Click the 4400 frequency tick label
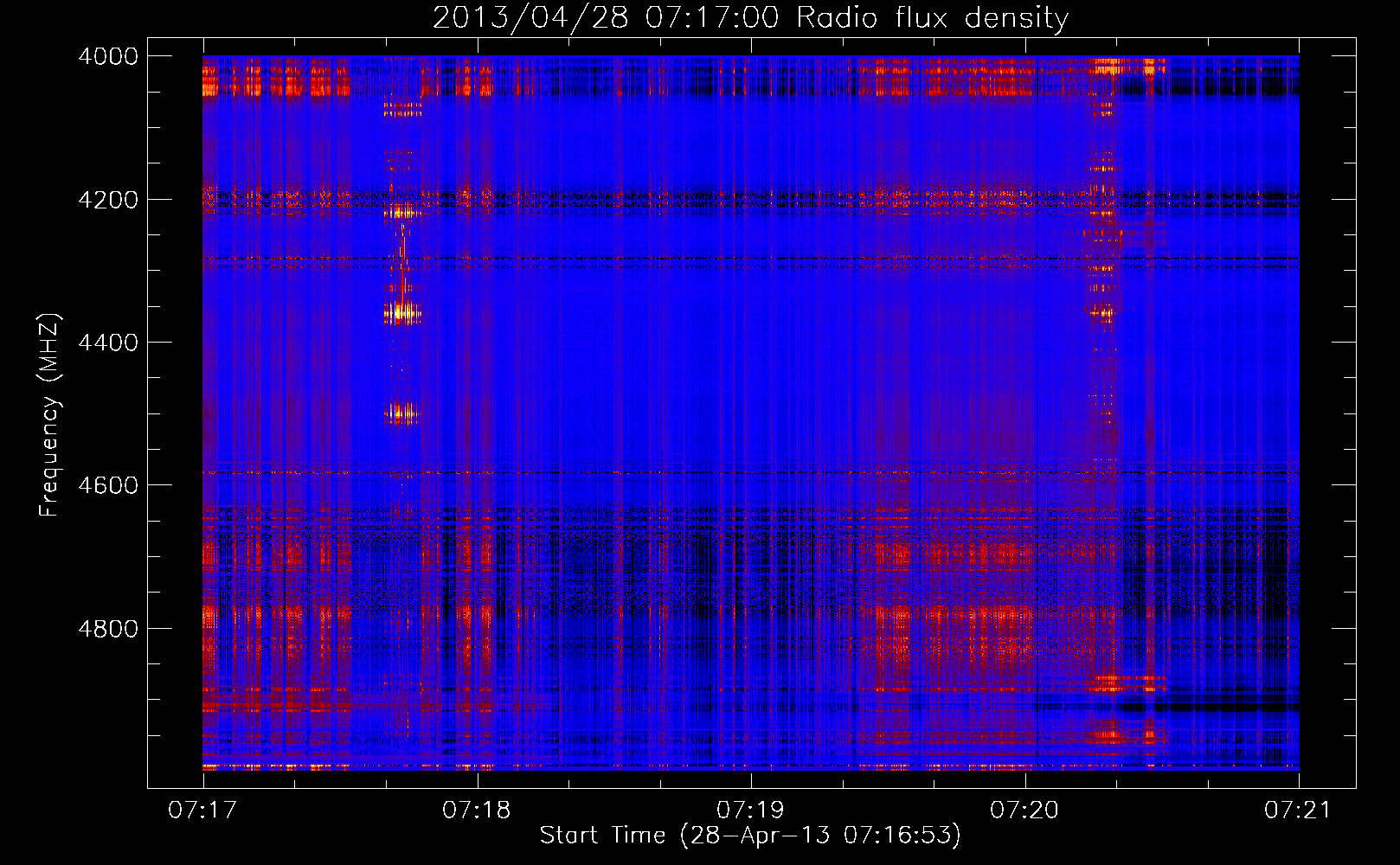 [x=108, y=343]
